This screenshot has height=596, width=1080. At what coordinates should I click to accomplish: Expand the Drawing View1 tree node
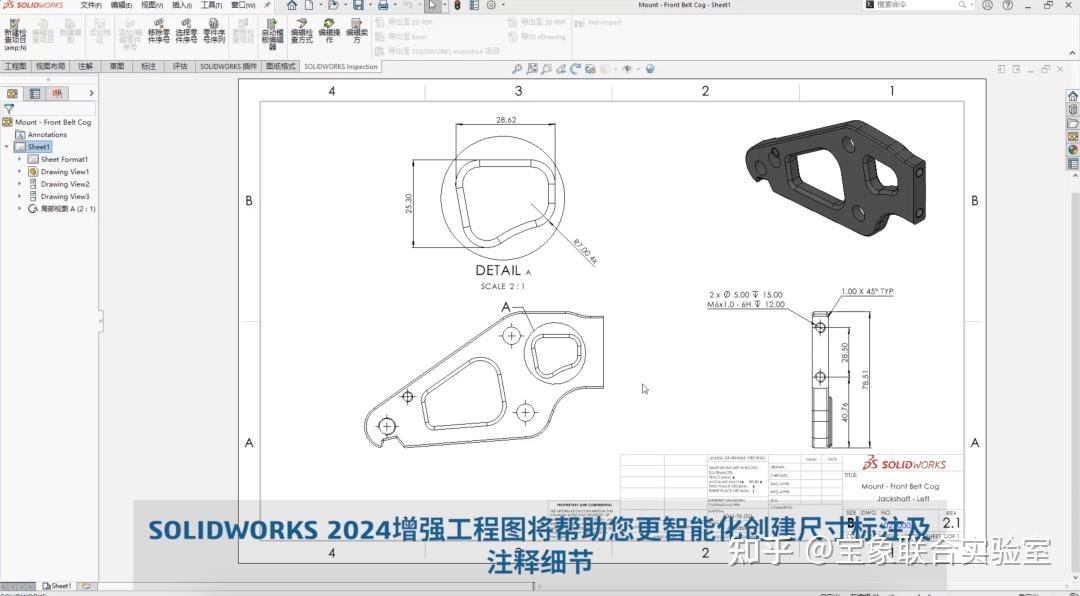point(19,172)
